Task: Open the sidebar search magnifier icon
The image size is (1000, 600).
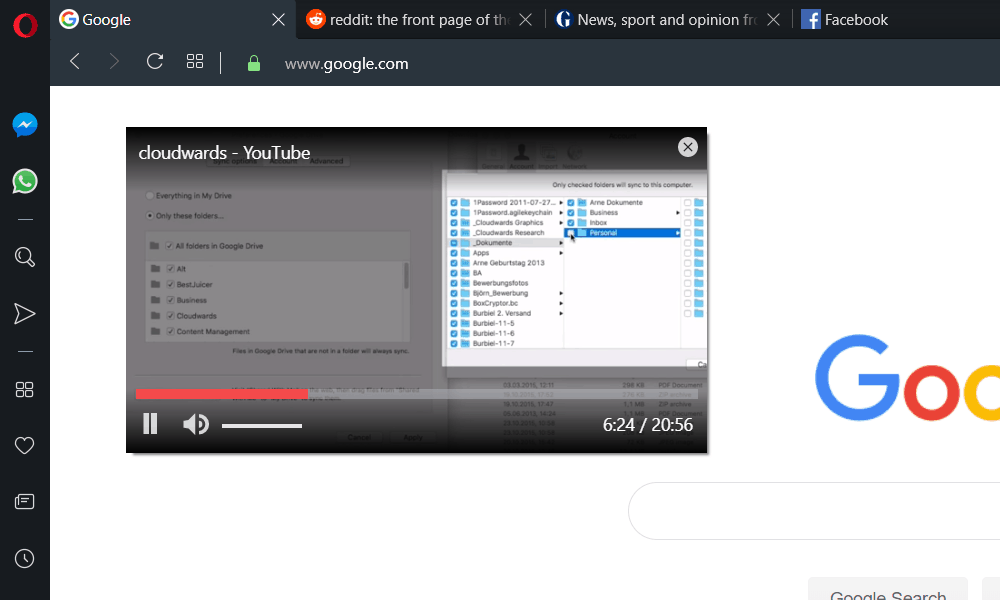Action: point(25,257)
